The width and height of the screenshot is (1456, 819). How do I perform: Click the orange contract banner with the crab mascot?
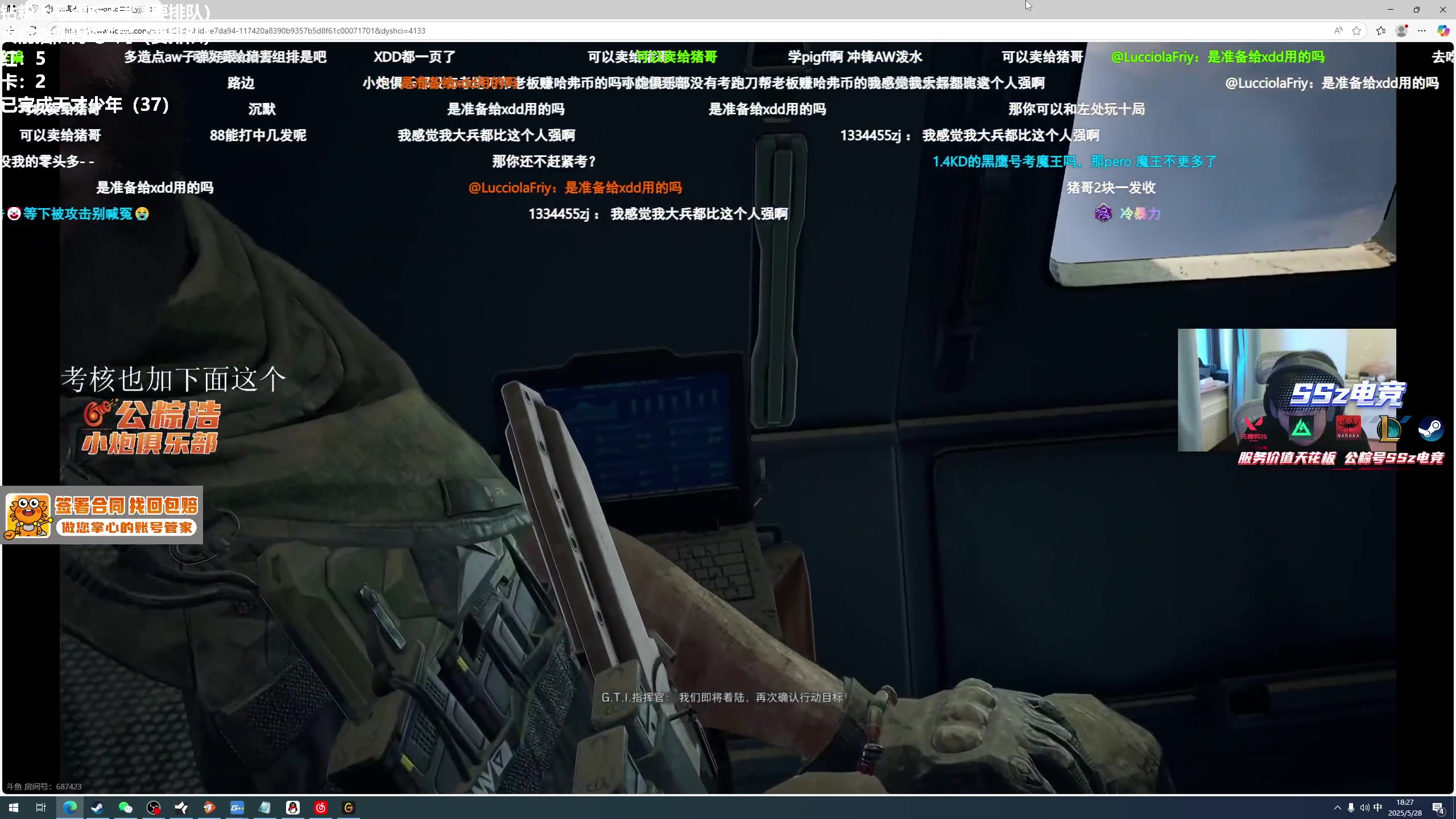pyautogui.click(x=102, y=515)
